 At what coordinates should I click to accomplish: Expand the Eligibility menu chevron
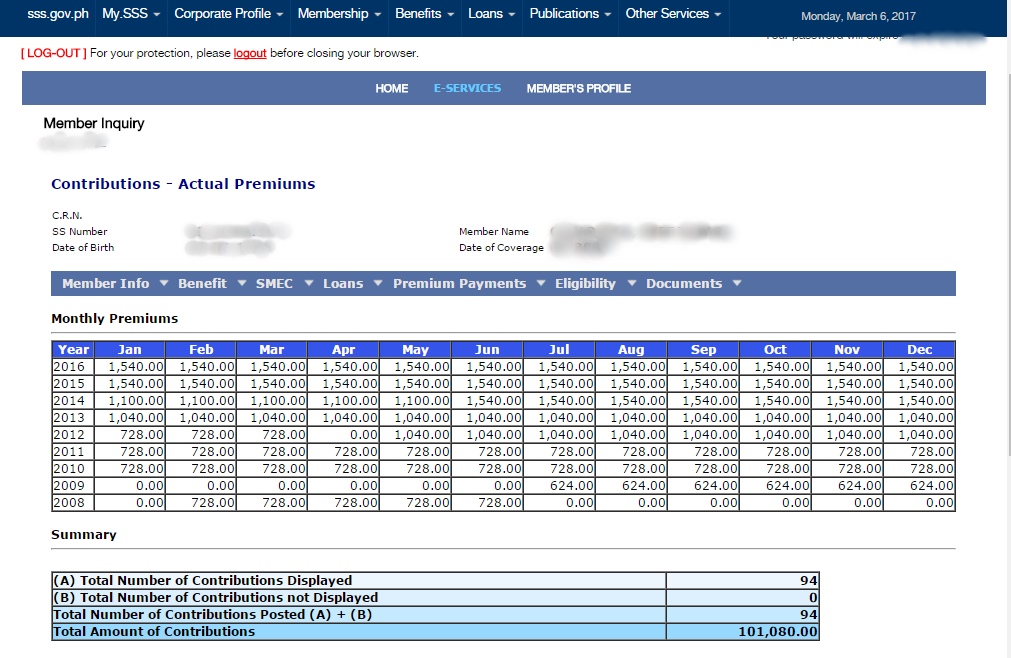coord(631,283)
